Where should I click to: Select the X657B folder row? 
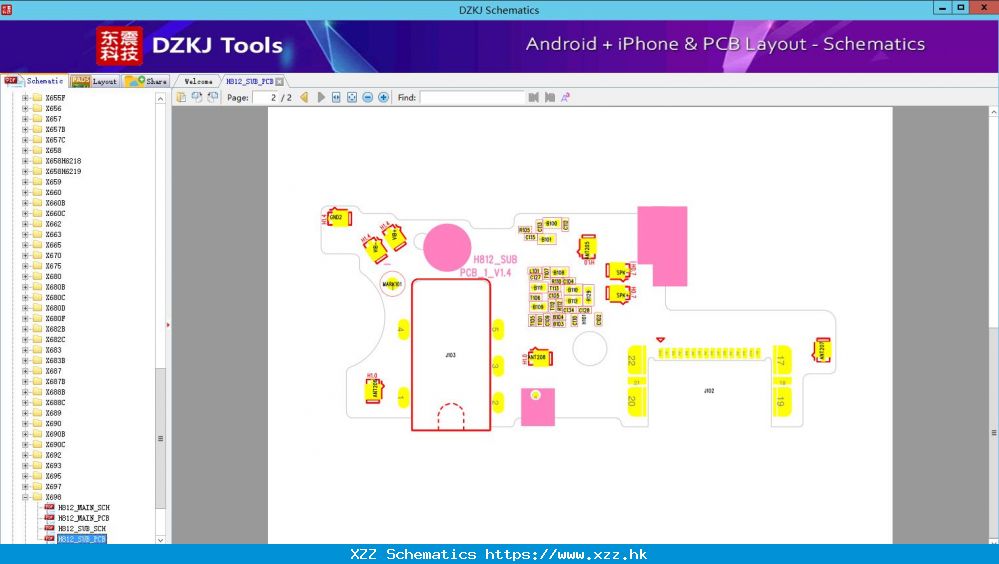(55, 129)
